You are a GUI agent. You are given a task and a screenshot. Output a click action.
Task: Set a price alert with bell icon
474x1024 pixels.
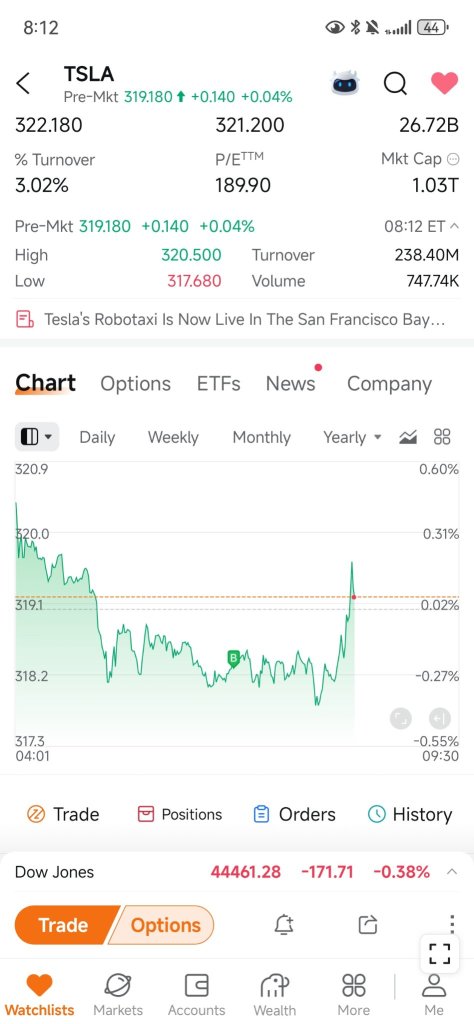(284, 925)
